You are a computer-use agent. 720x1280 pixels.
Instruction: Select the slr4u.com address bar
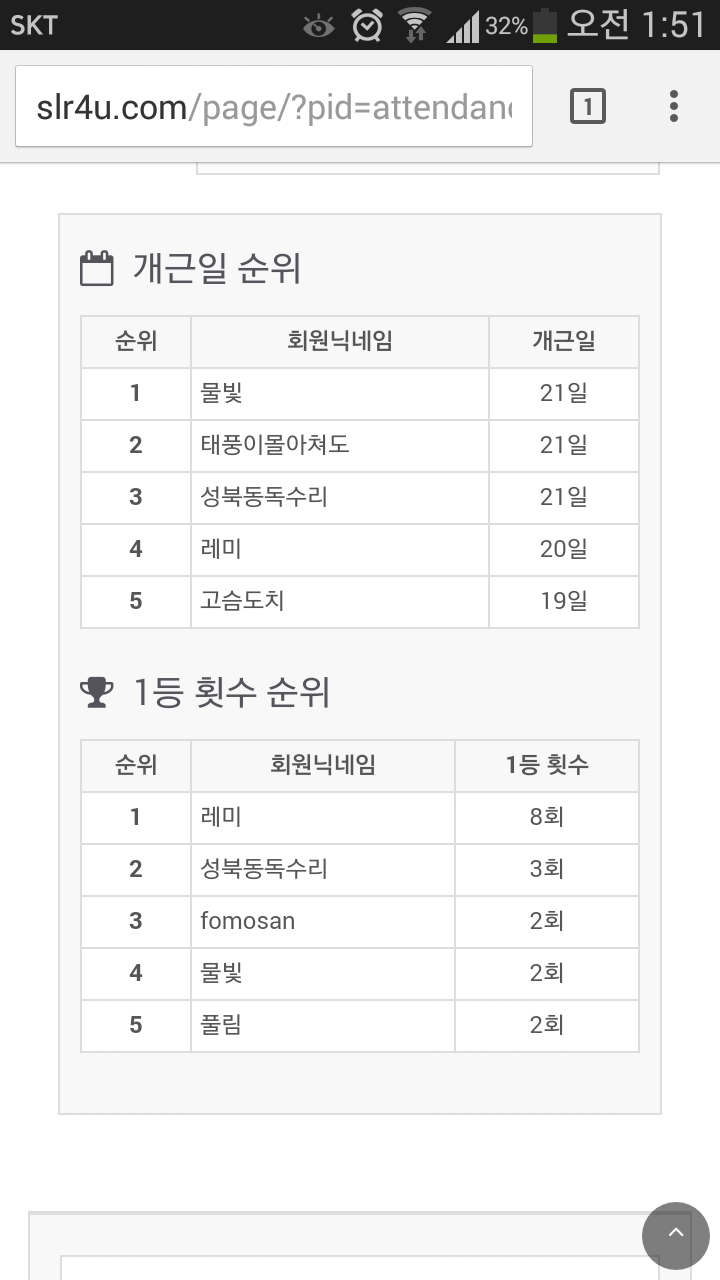tap(274, 107)
